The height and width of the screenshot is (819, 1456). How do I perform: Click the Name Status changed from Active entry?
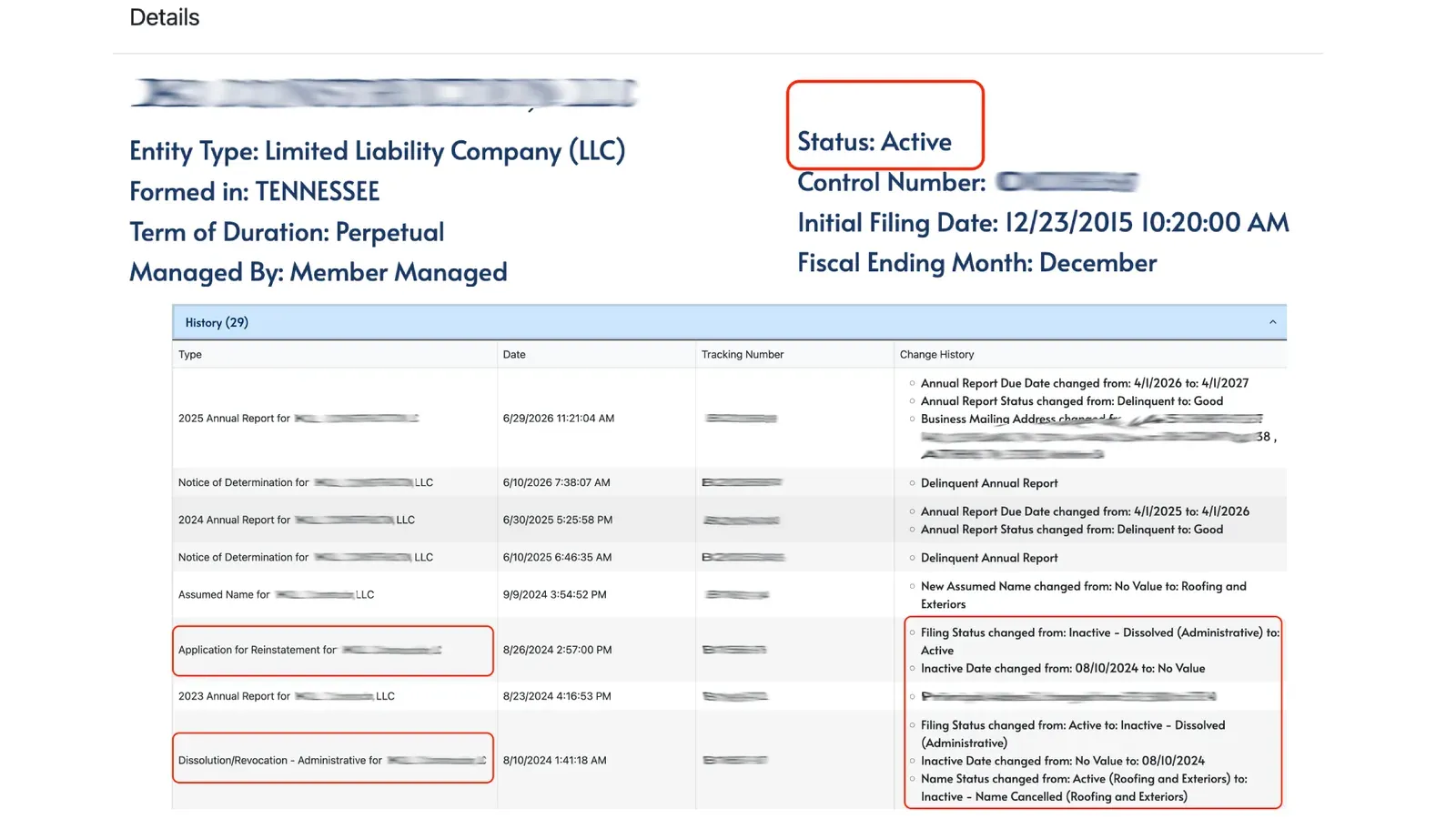coord(1084,788)
